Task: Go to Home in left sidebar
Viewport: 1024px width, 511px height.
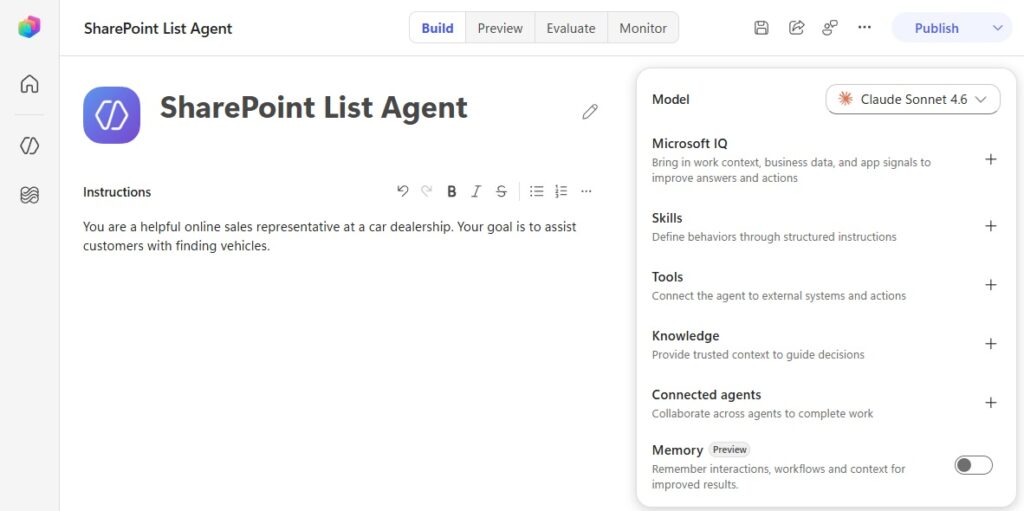Action: 29,84
